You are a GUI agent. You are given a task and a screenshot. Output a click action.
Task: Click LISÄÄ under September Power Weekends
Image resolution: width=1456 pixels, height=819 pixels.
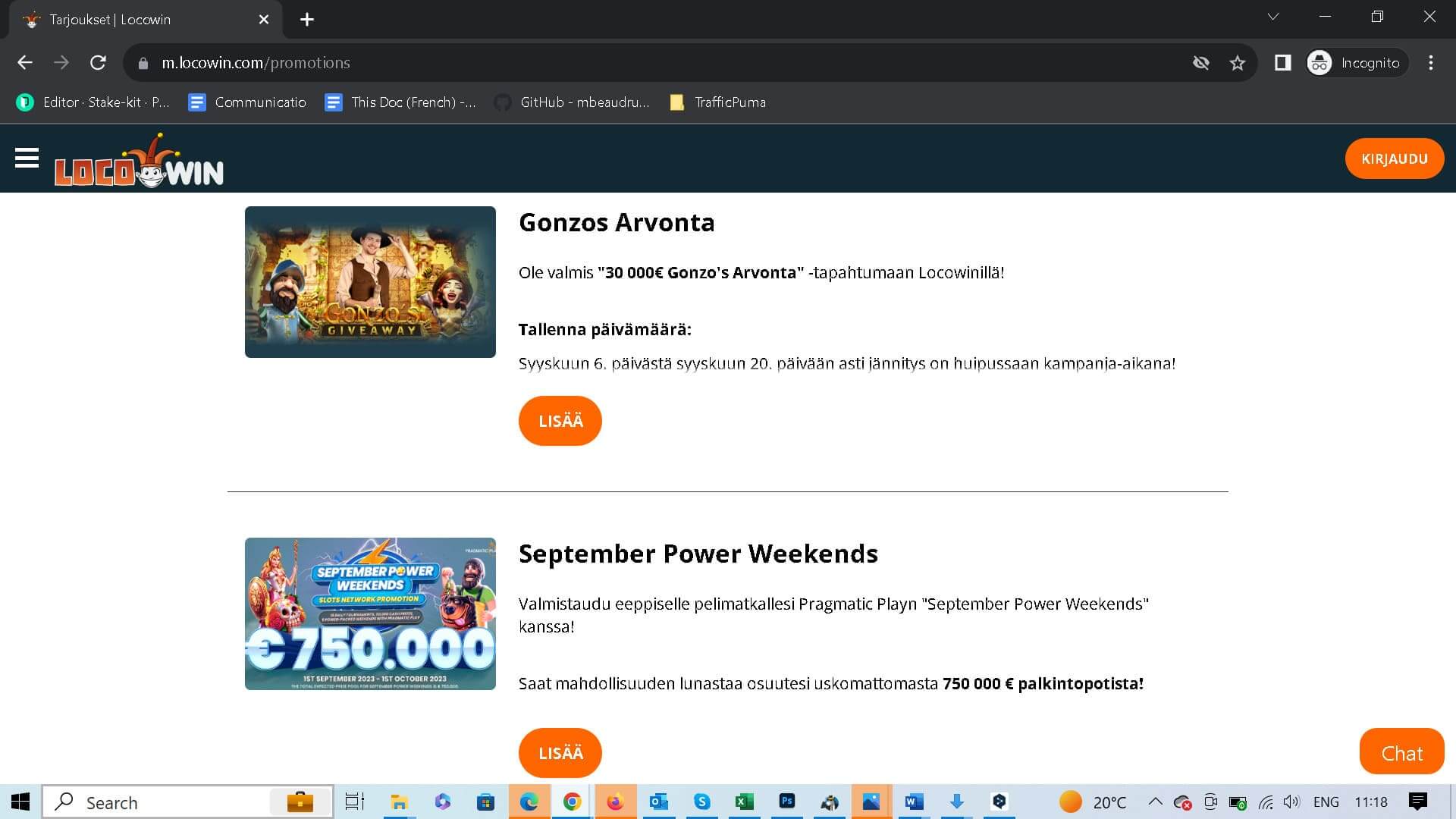(x=560, y=753)
